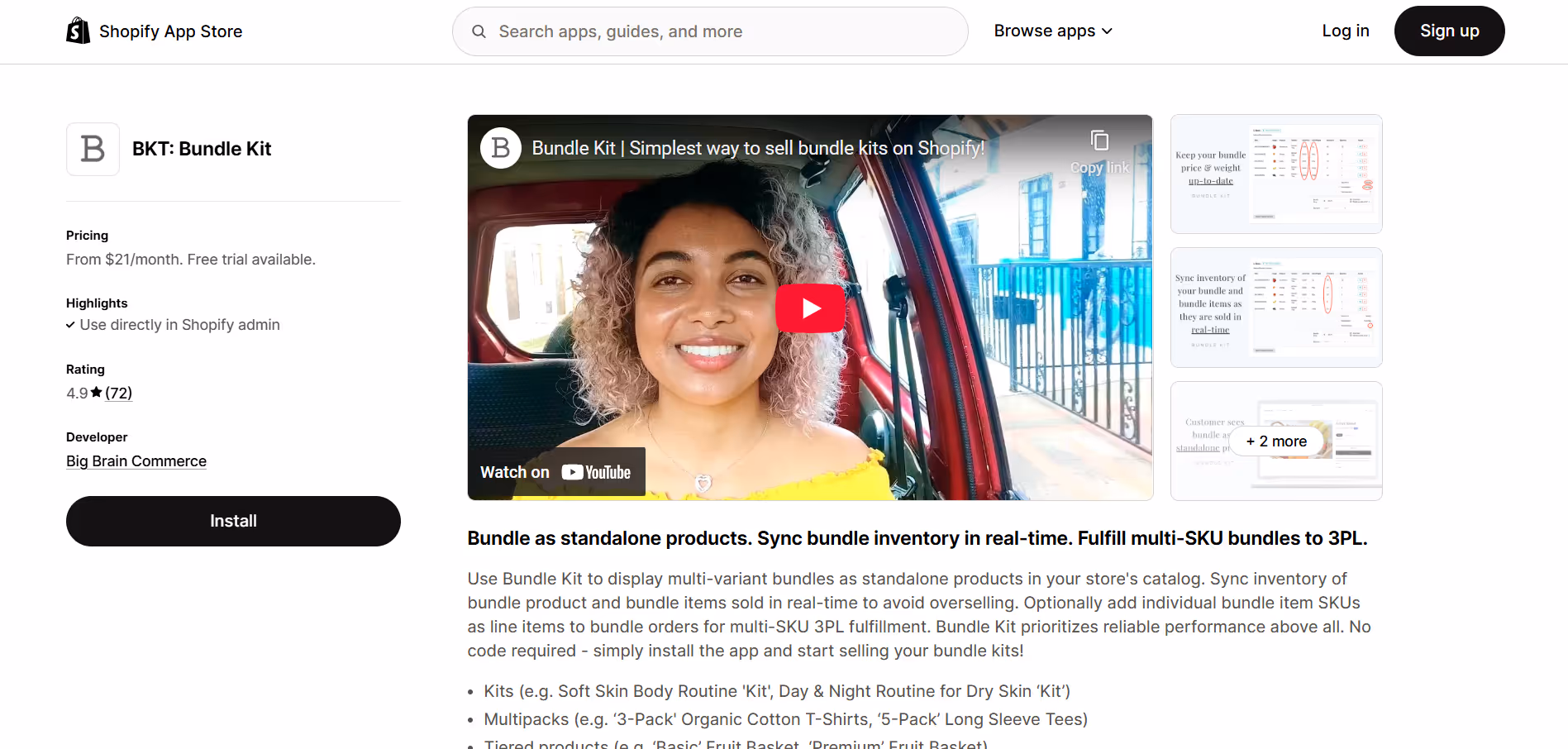The height and width of the screenshot is (749, 1568).
Task: Open Big Brain Commerce developer link
Action: 136,461
